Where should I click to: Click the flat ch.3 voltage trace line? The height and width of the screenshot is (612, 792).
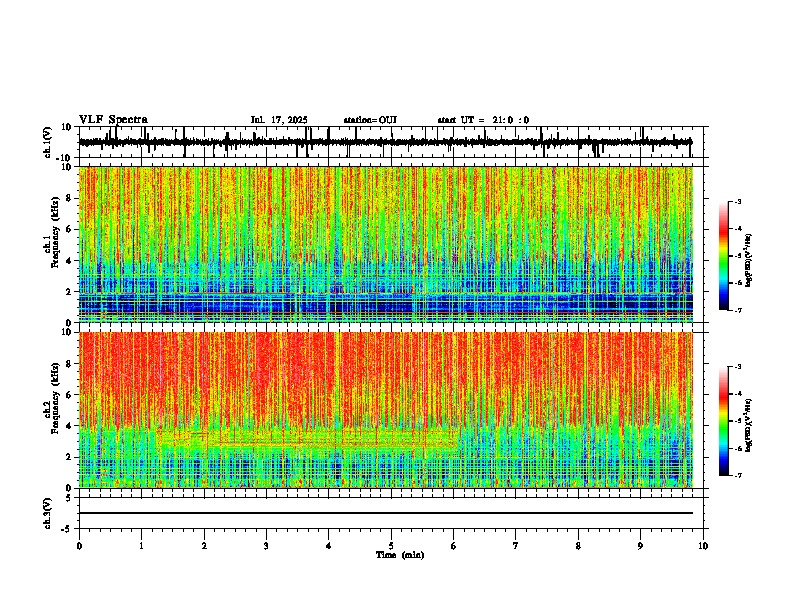click(386, 513)
